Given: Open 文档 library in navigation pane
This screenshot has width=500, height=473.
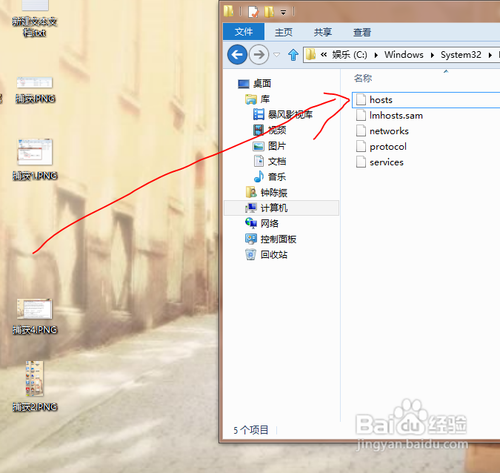Looking at the screenshot, I should [269, 161].
